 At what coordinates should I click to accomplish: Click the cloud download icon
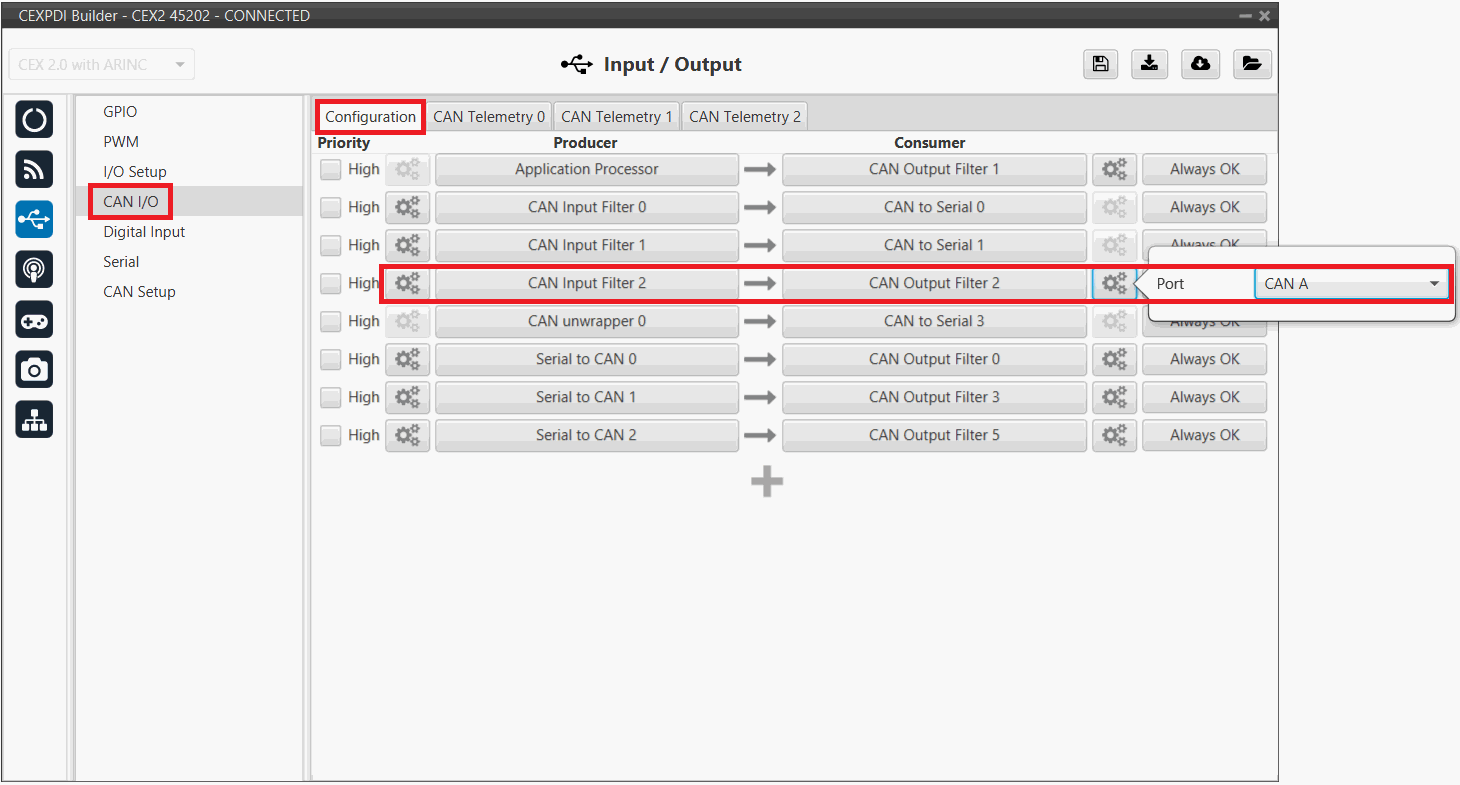tap(1200, 64)
